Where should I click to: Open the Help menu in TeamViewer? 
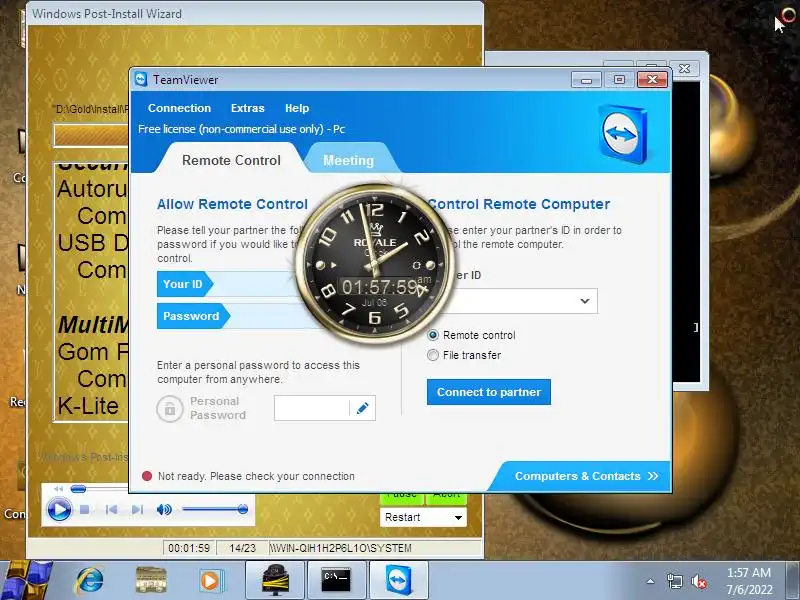click(297, 108)
